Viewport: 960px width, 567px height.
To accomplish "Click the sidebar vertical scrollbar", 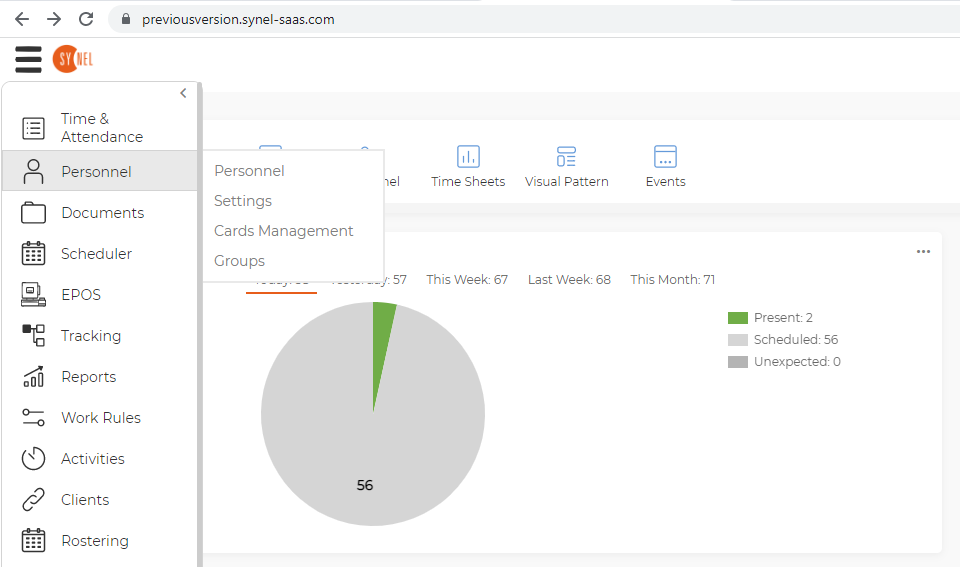I will (200, 325).
